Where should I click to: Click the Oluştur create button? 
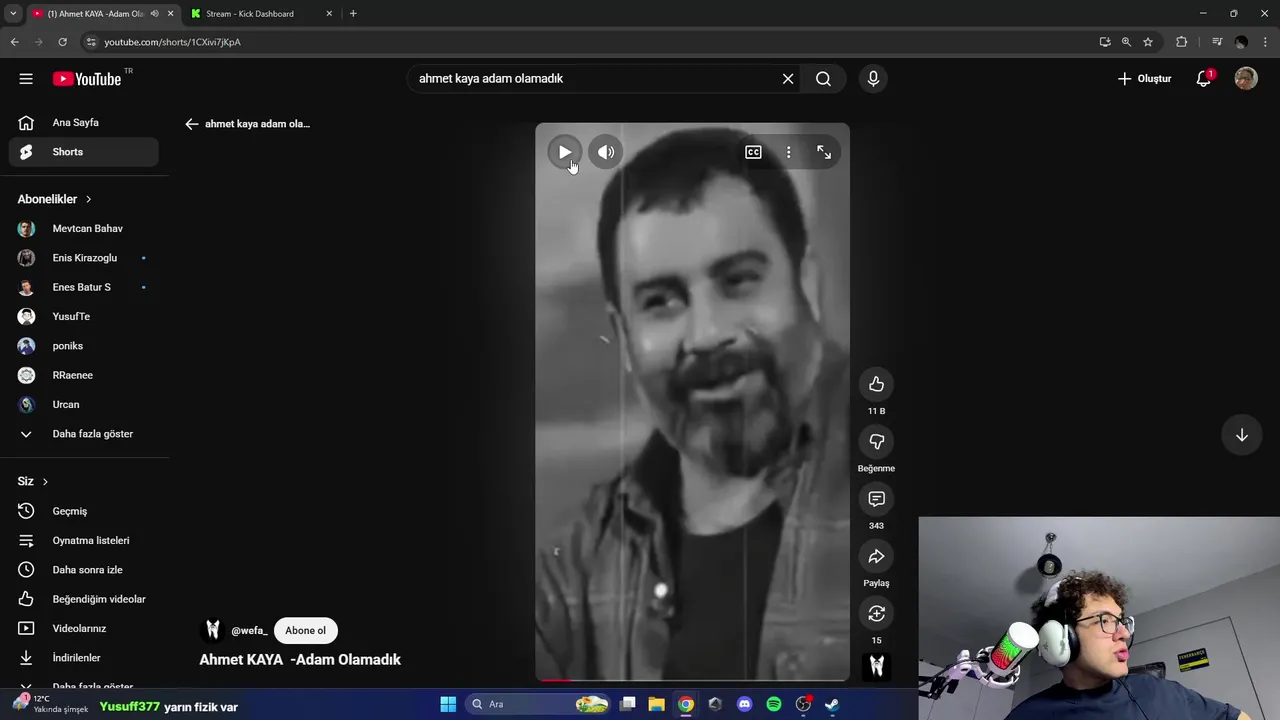click(1144, 79)
